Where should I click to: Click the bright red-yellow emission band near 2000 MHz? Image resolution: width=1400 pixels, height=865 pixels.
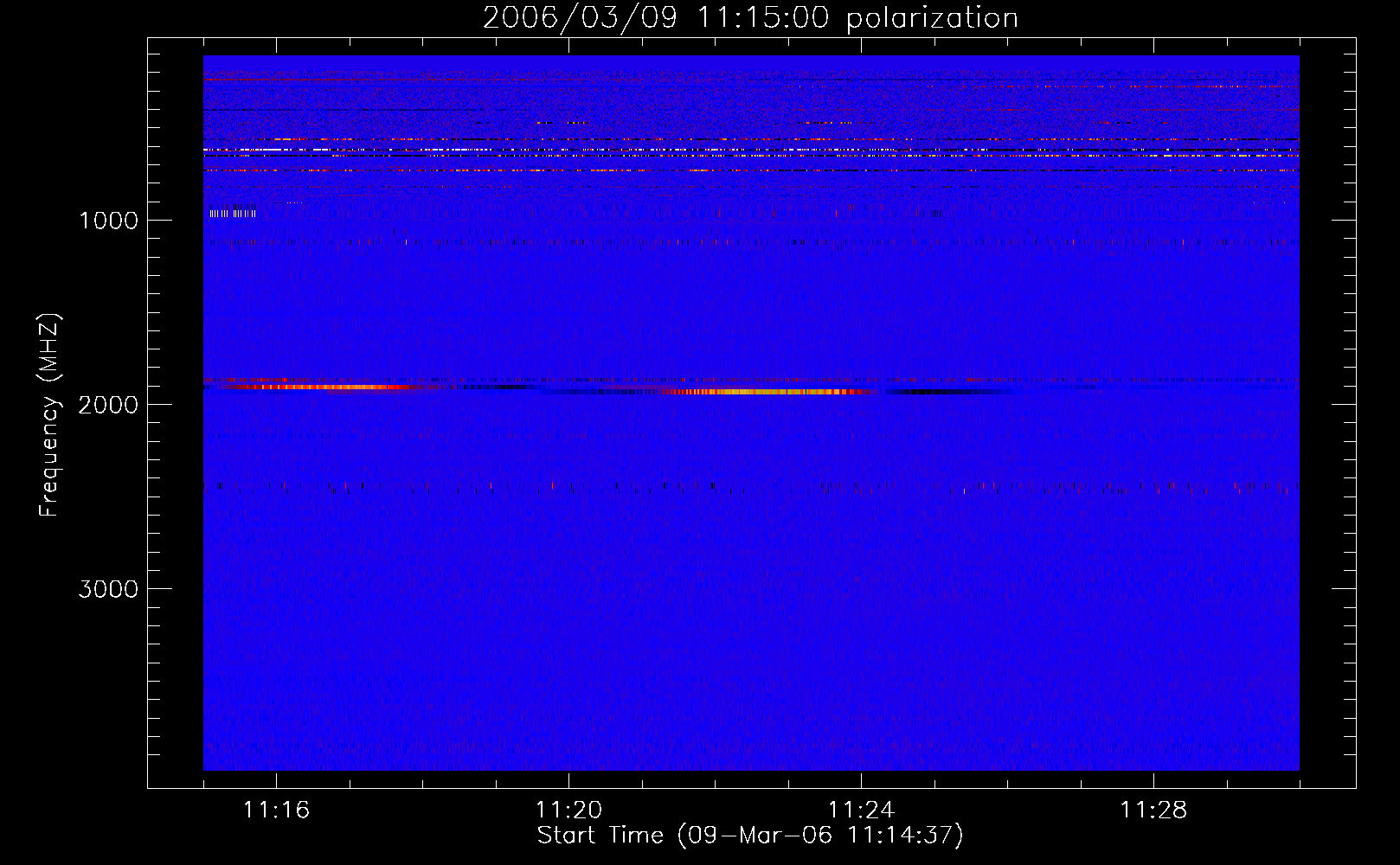(x=766, y=392)
